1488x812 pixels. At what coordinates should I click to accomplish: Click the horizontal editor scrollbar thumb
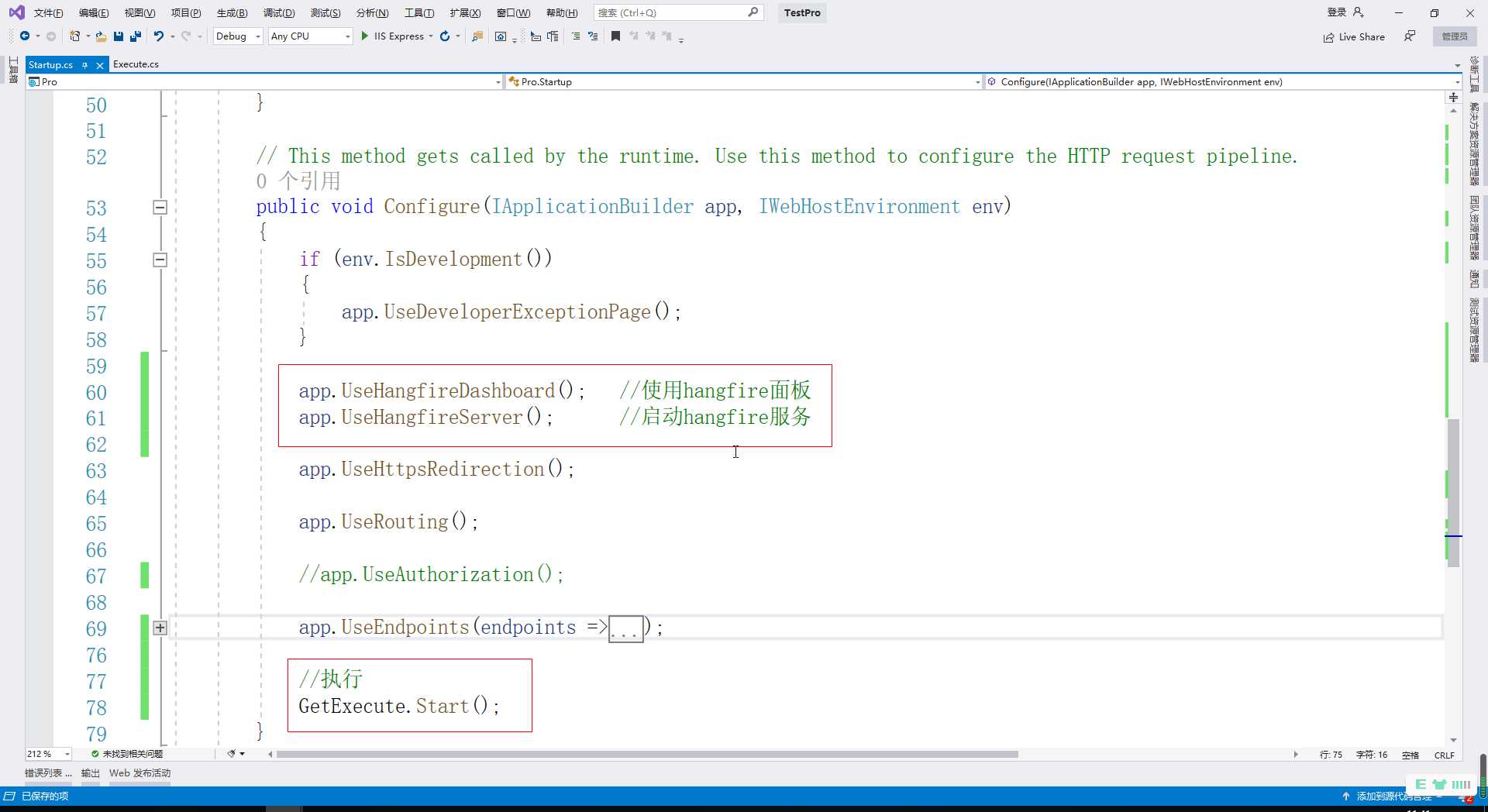[647, 754]
